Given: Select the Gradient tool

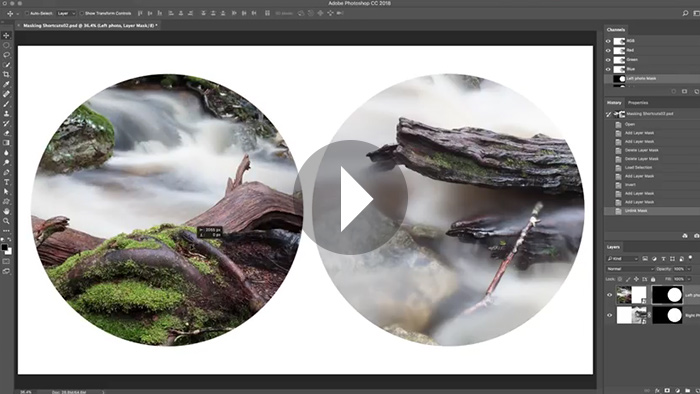Looking at the screenshot, I should click(6, 143).
